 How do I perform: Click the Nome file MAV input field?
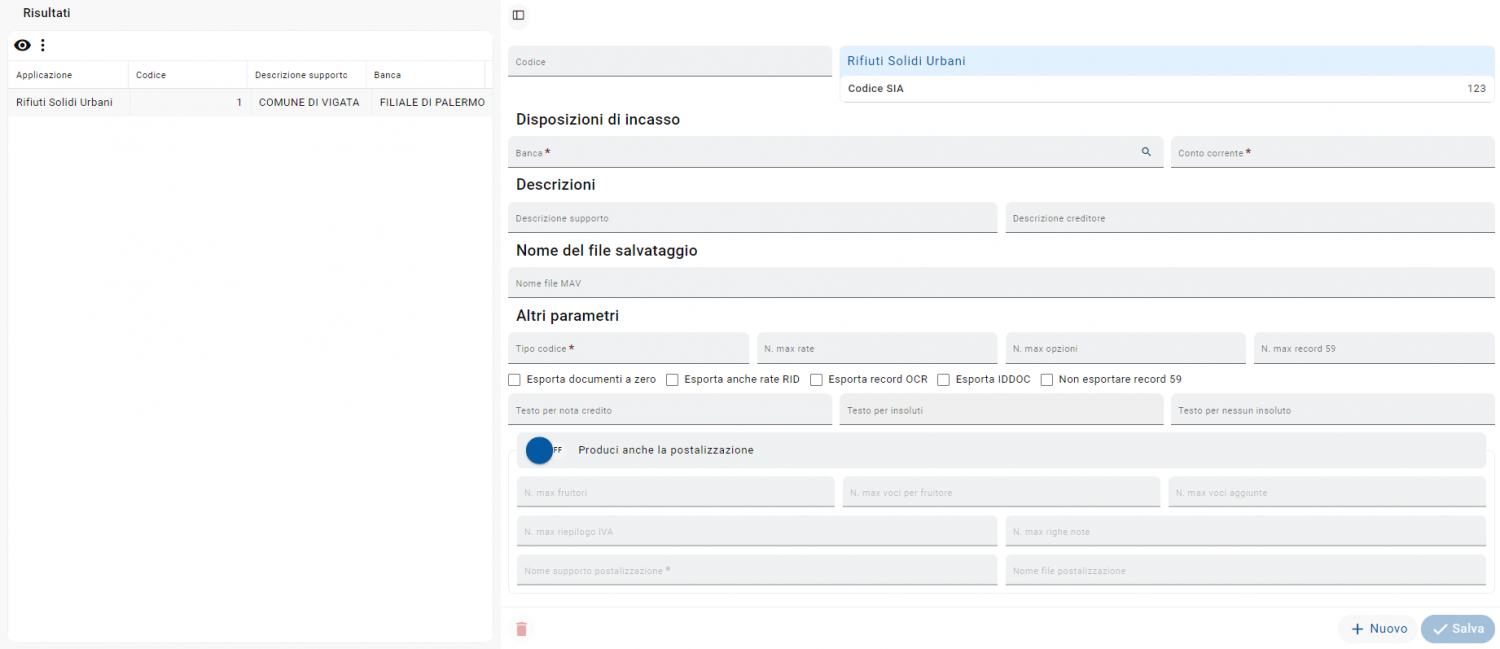tap(1001, 284)
